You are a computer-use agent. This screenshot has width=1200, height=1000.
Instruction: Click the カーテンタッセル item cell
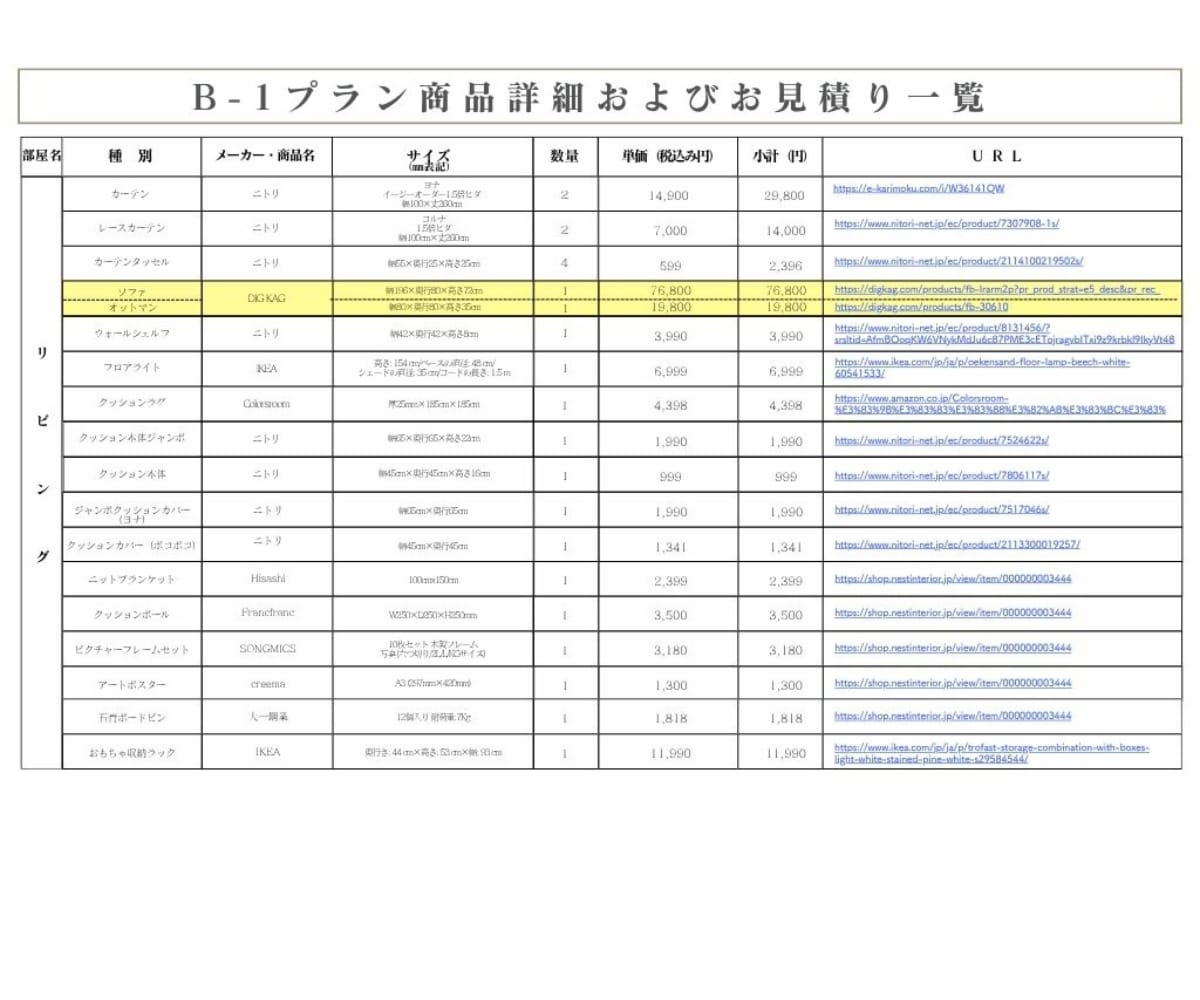coord(132,262)
